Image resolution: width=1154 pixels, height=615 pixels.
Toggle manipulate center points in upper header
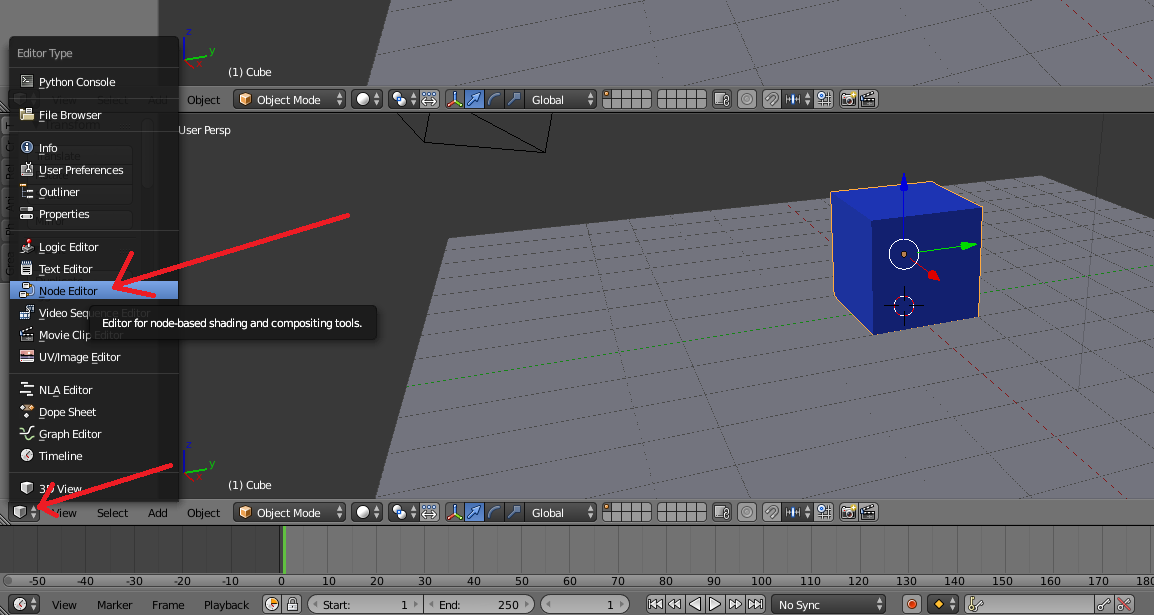pyautogui.click(x=429, y=99)
